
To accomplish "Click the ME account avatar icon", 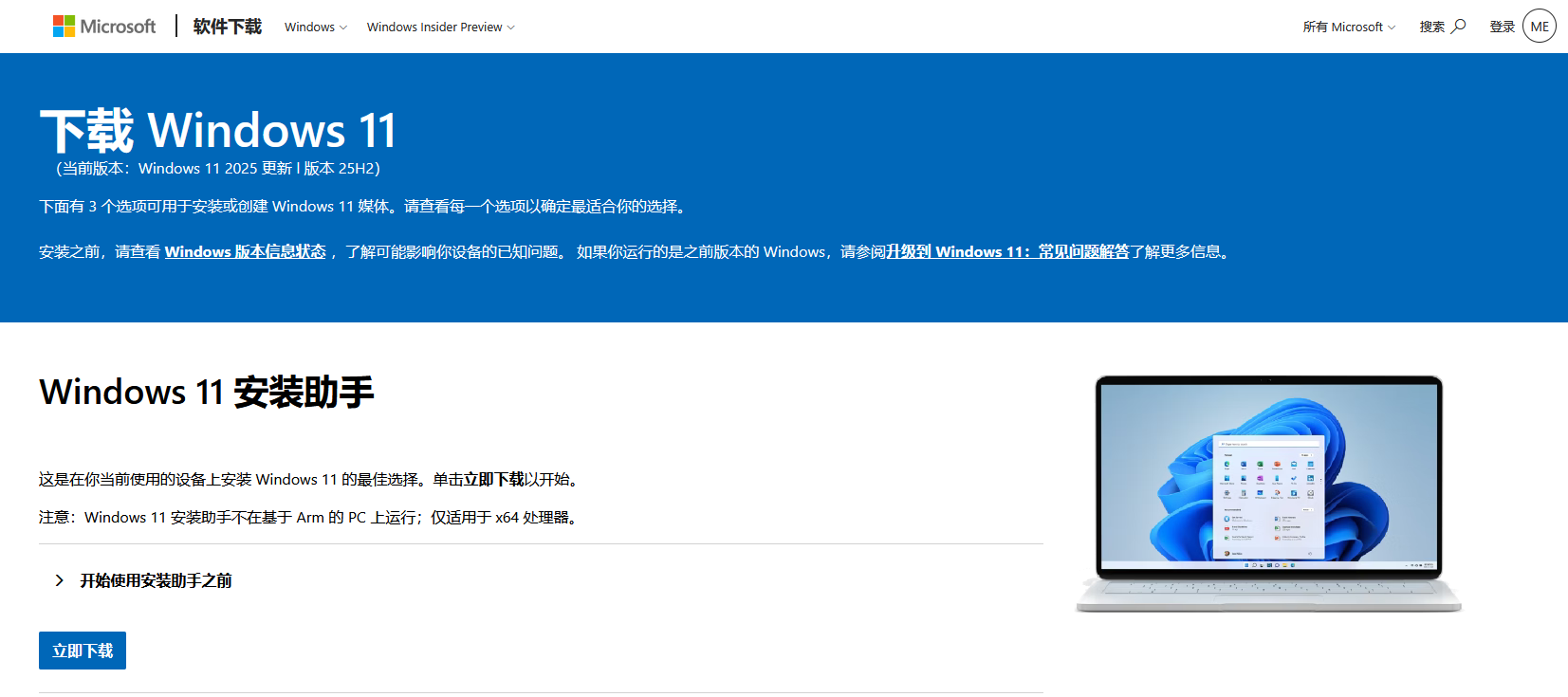I will click(1540, 27).
